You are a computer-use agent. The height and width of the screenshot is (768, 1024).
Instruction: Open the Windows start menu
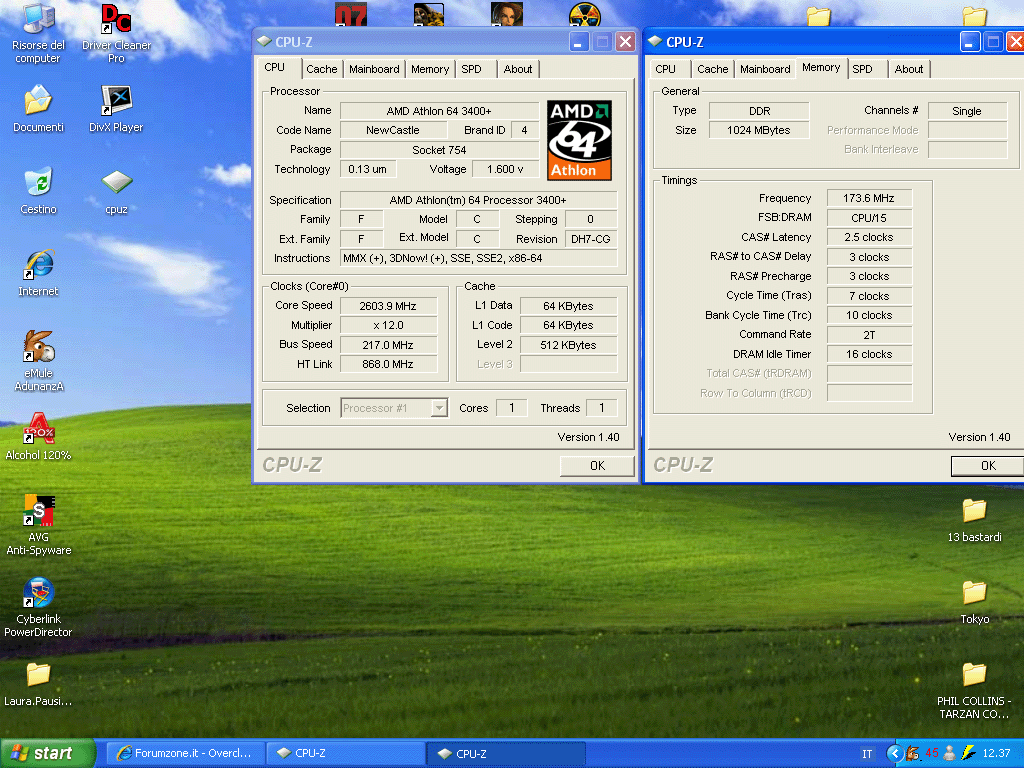47,753
